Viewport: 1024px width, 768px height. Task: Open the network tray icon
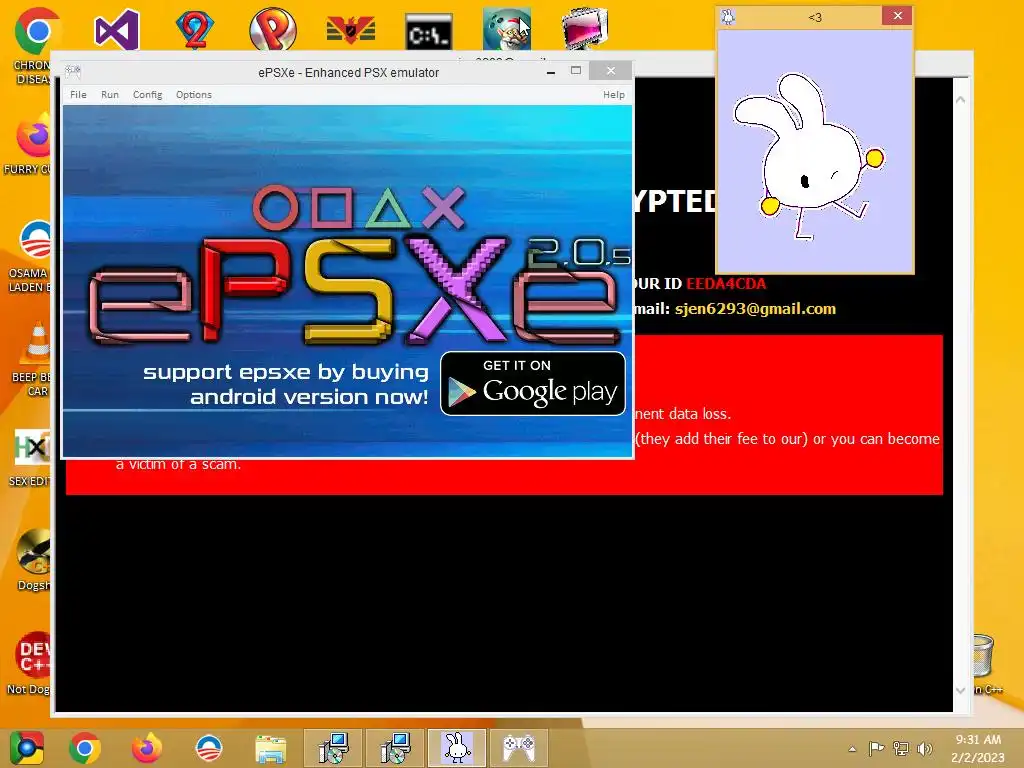901,748
